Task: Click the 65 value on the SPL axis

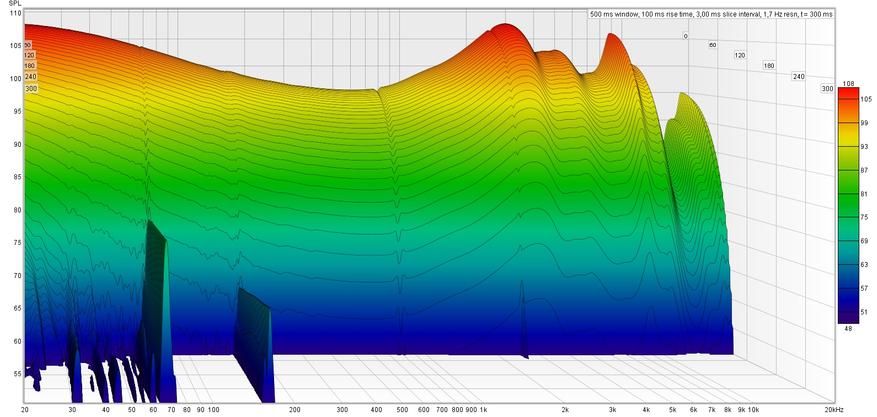Action: (18, 309)
